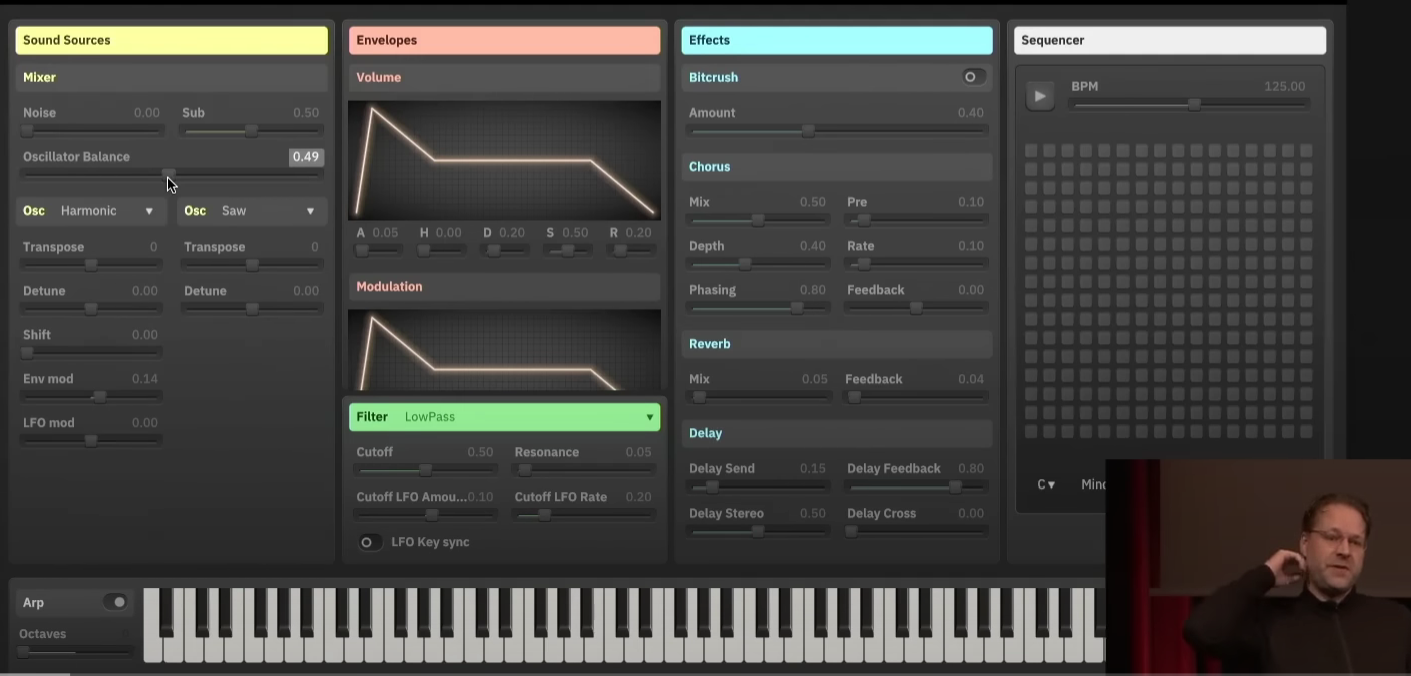Screen dimensions: 1411x676
Task: Click the Delay section heading
Action: click(x=837, y=433)
